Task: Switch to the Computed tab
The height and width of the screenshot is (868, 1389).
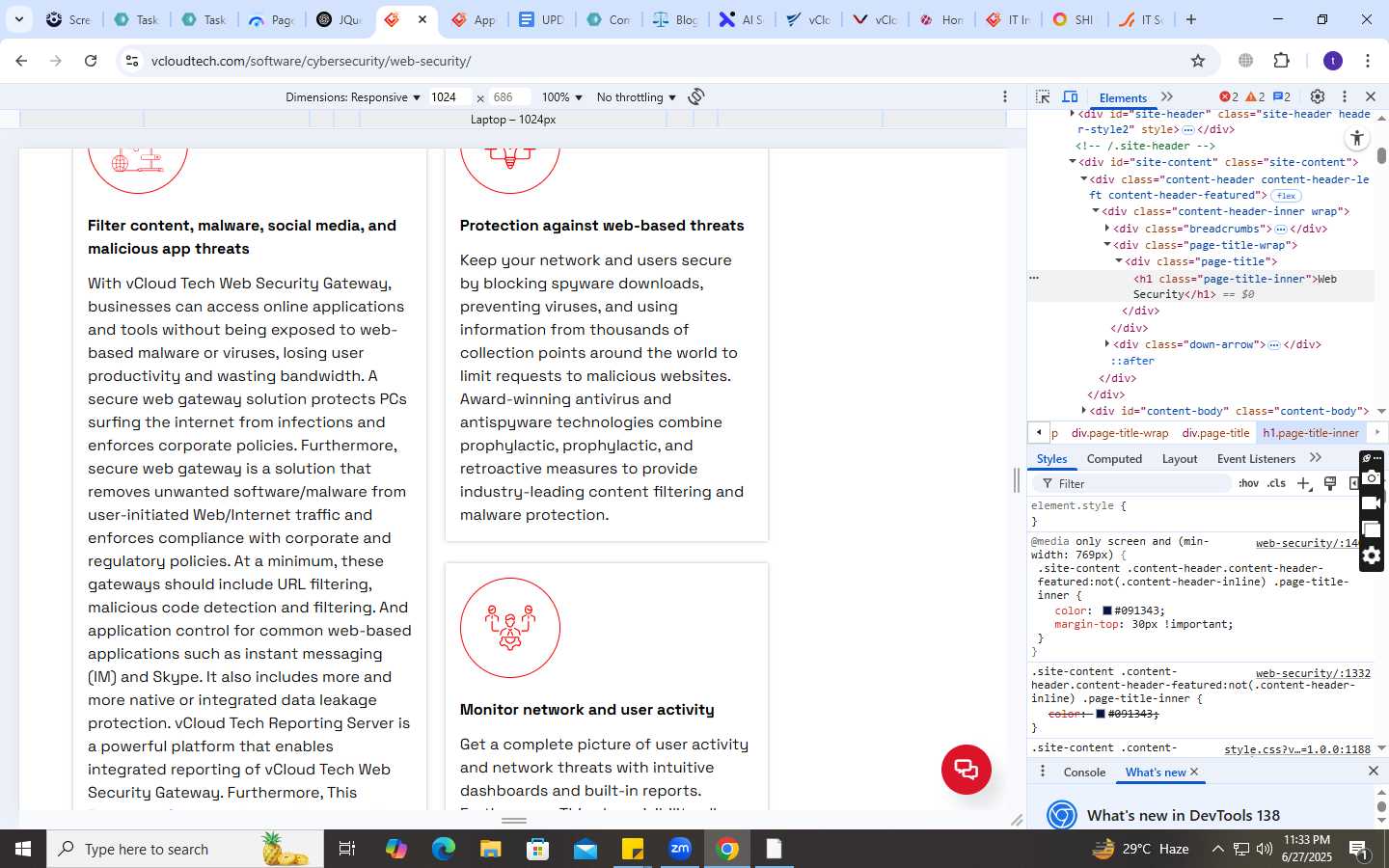Action: [1114, 459]
